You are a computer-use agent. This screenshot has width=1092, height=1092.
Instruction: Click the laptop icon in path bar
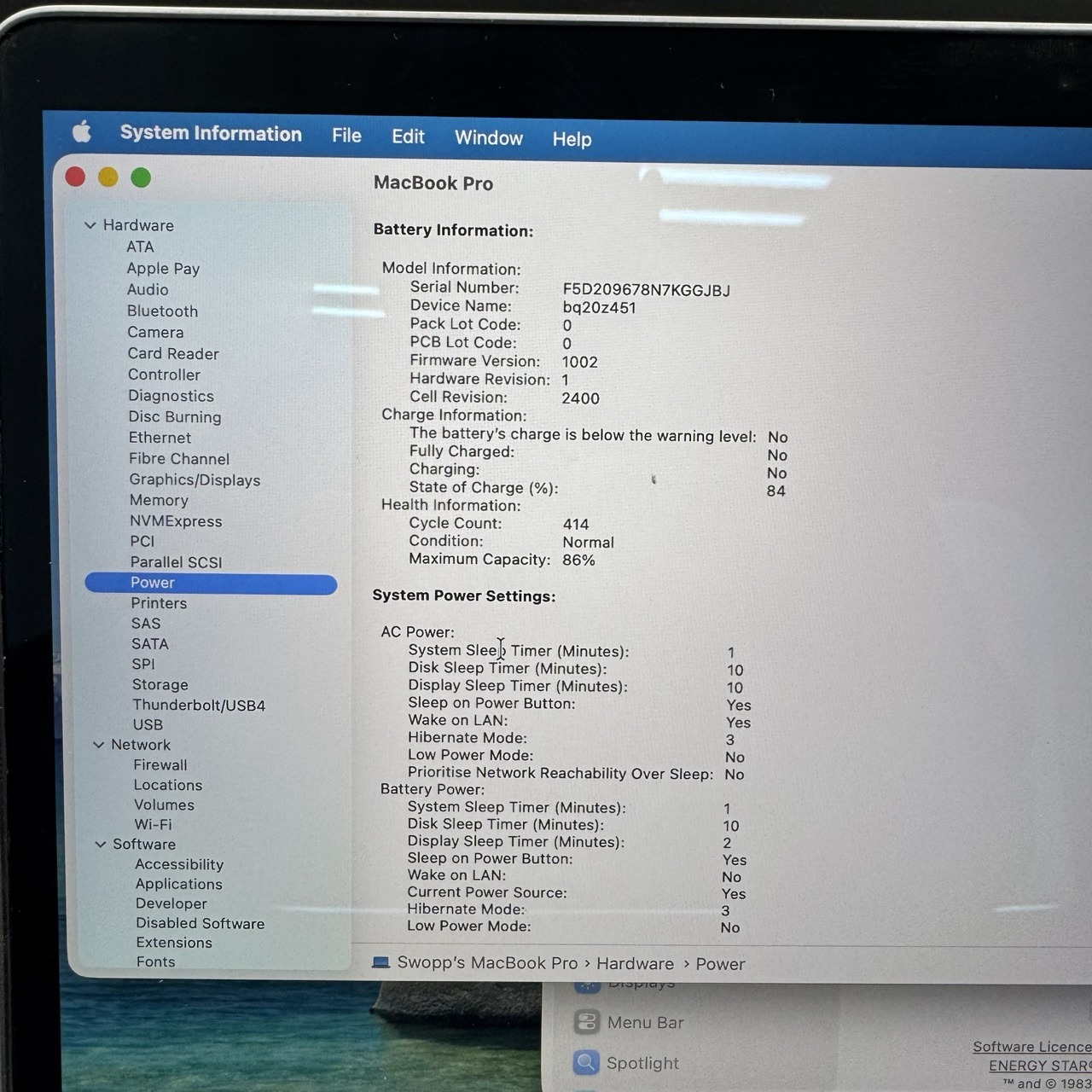pyautogui.click(x=380, y=962)
